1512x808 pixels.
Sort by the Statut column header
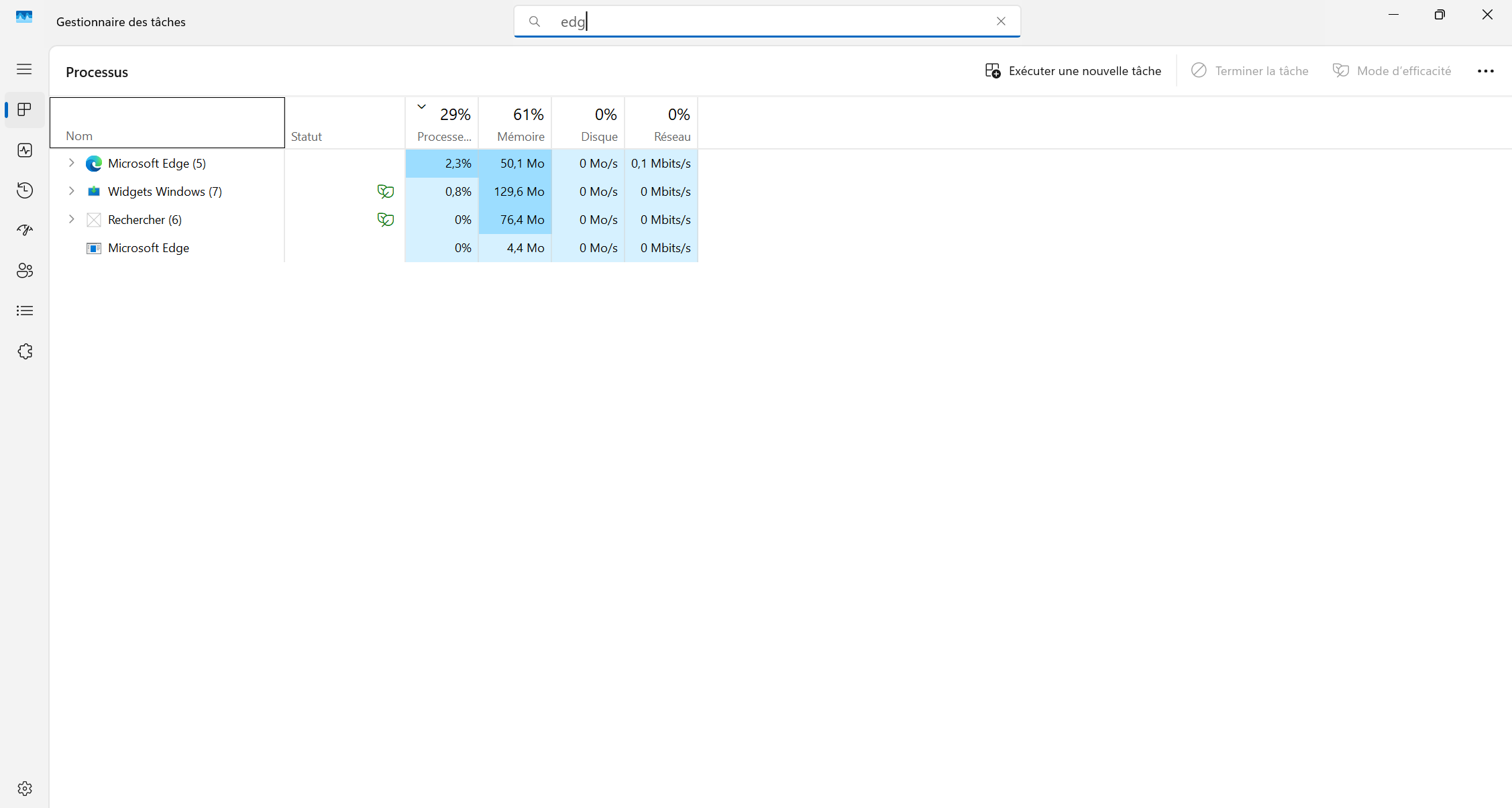tap(345, 123)
